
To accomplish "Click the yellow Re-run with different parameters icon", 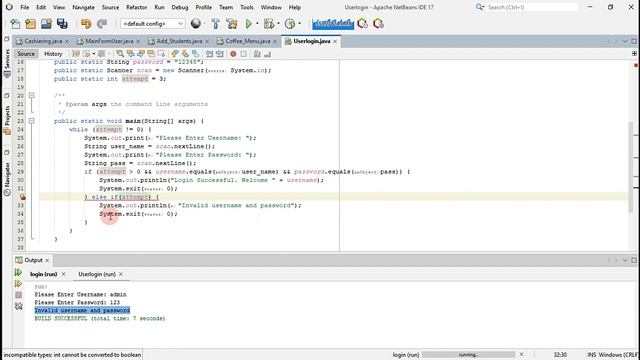I will tap(18, 283).
